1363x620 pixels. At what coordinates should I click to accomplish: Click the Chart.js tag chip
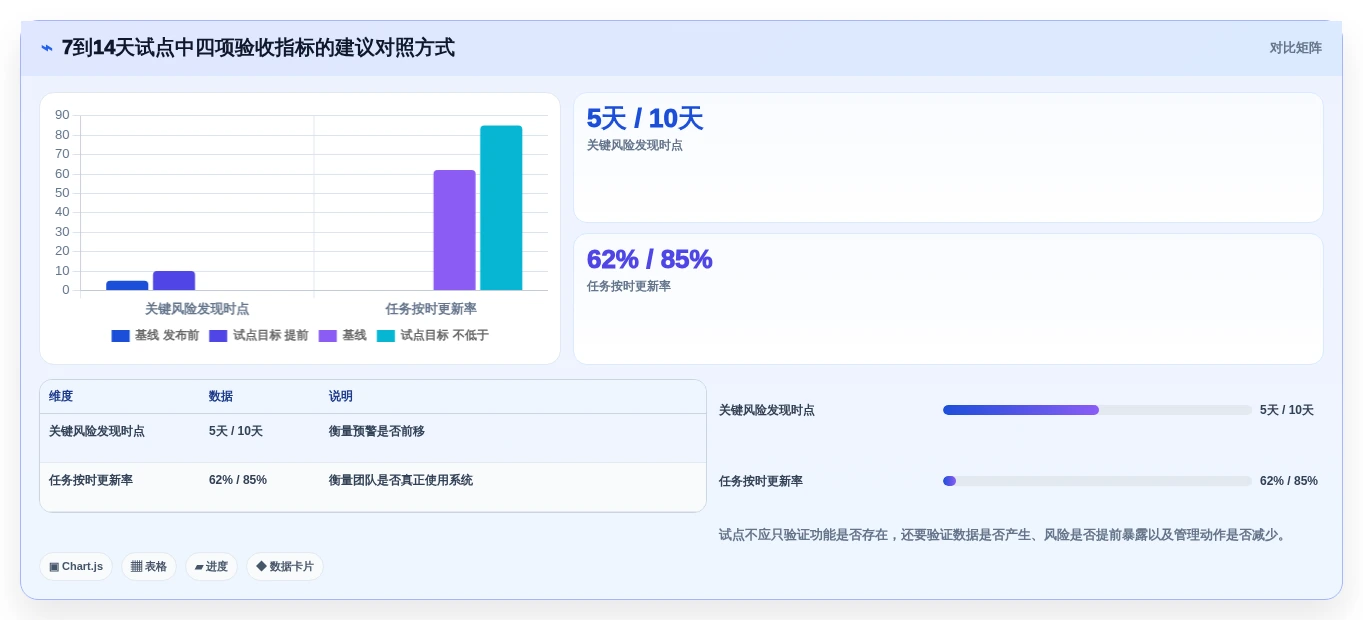[x=76, y=566]
